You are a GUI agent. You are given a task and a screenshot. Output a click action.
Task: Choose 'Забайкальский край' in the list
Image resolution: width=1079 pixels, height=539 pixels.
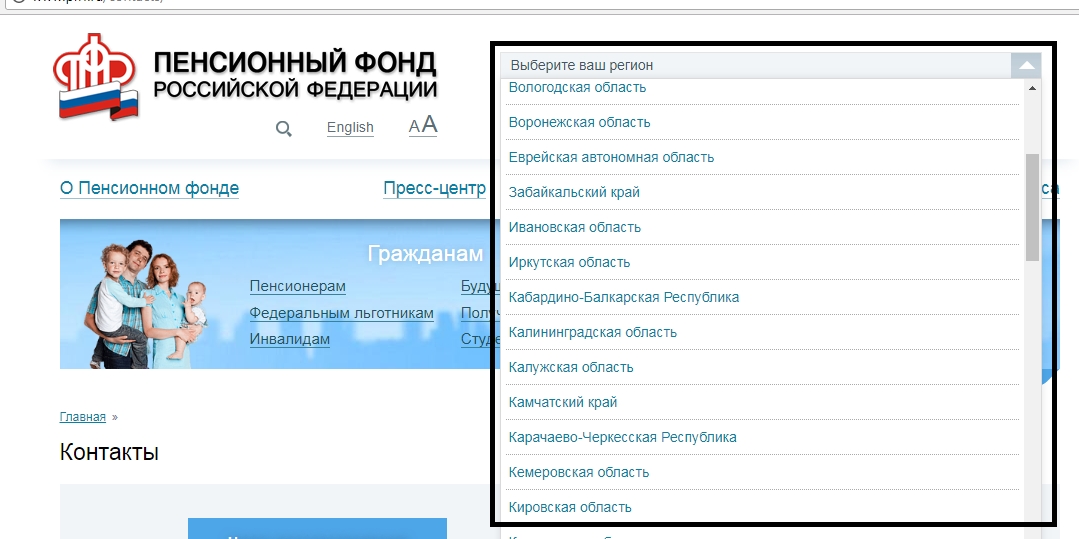pos(574,192)
